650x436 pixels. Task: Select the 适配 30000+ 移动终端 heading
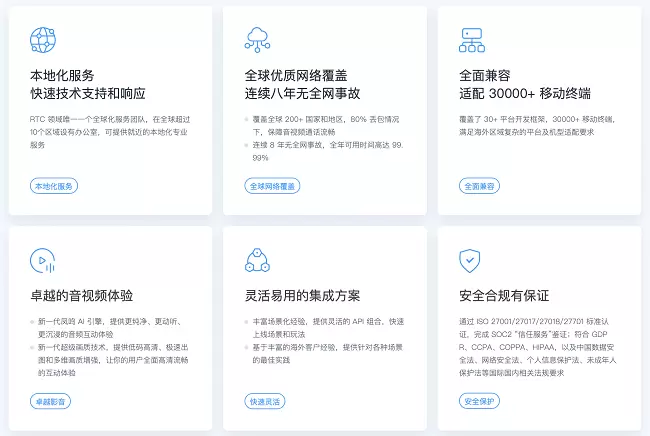[524, 93]
